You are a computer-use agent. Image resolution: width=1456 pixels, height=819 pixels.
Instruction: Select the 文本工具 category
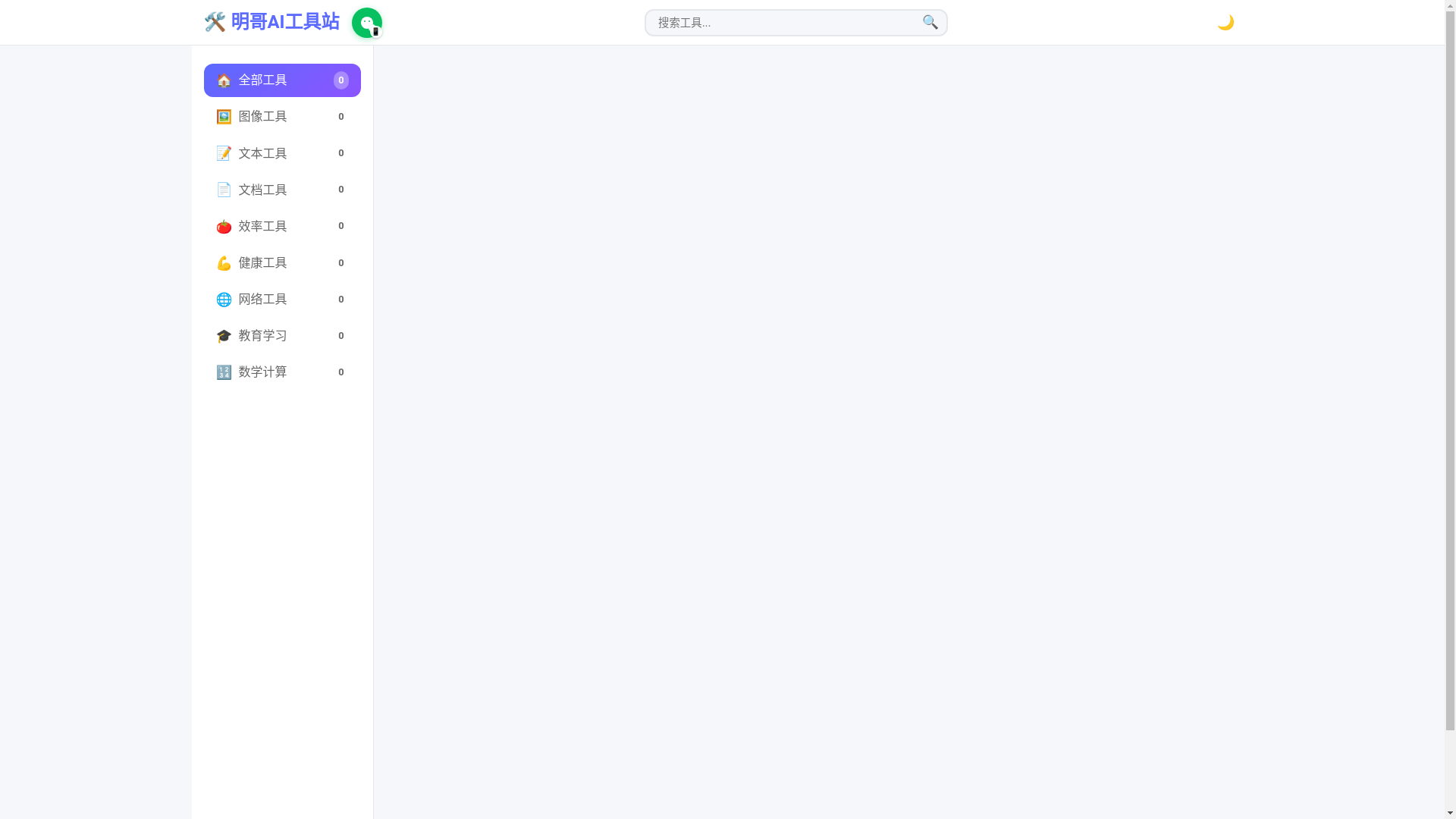pos(282,153)
